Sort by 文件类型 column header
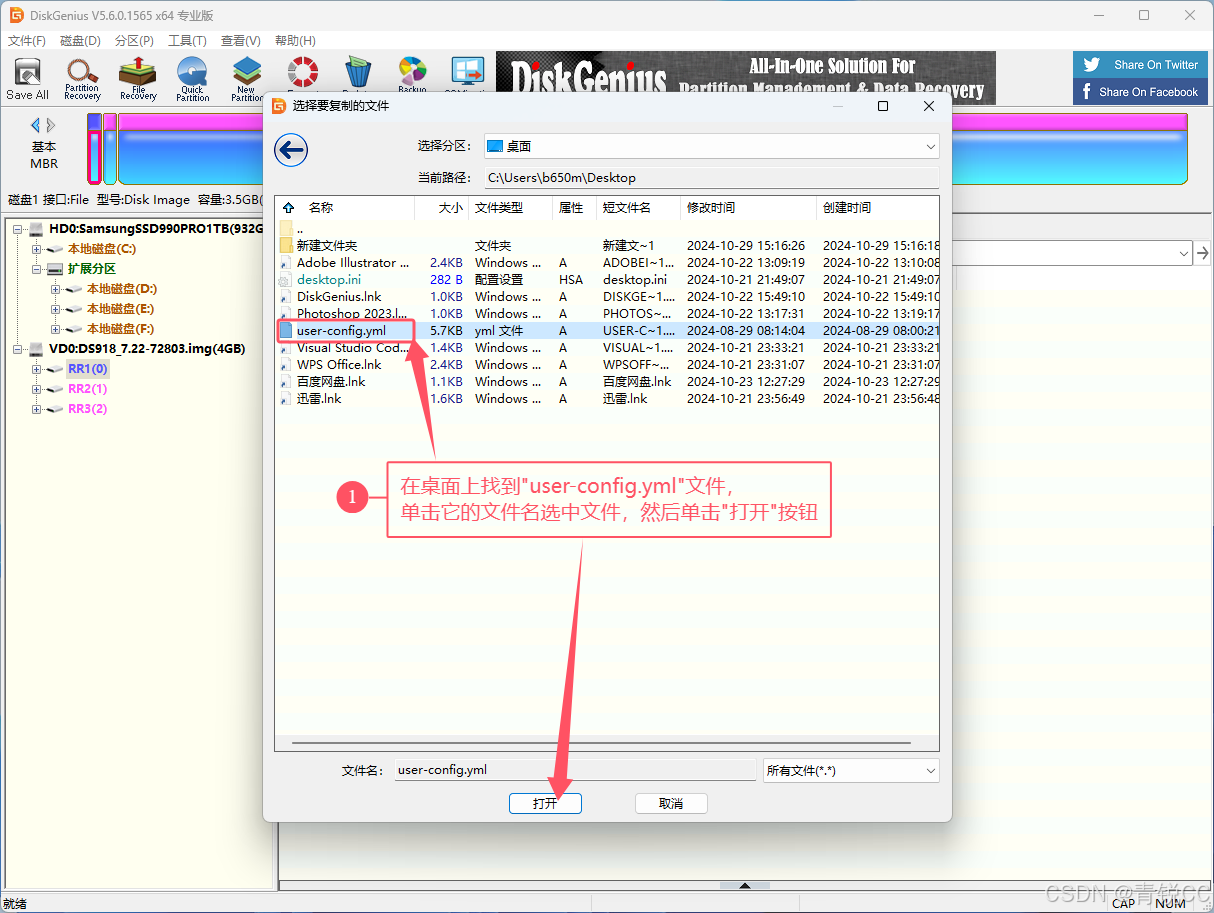1214x913 pixels. 509,208
